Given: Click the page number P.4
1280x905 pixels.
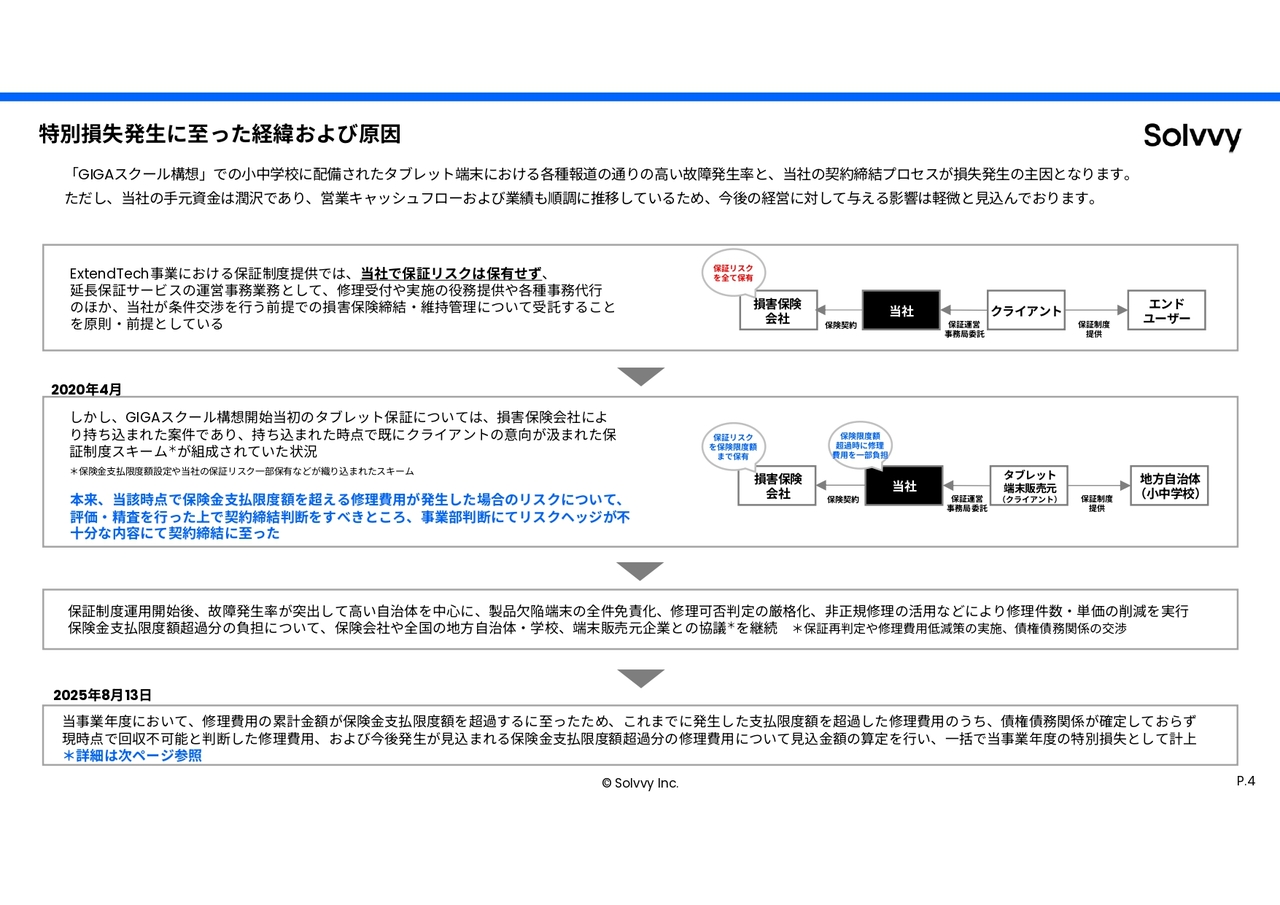Looking at the screenshot, I should click(x=1245, y=782).
